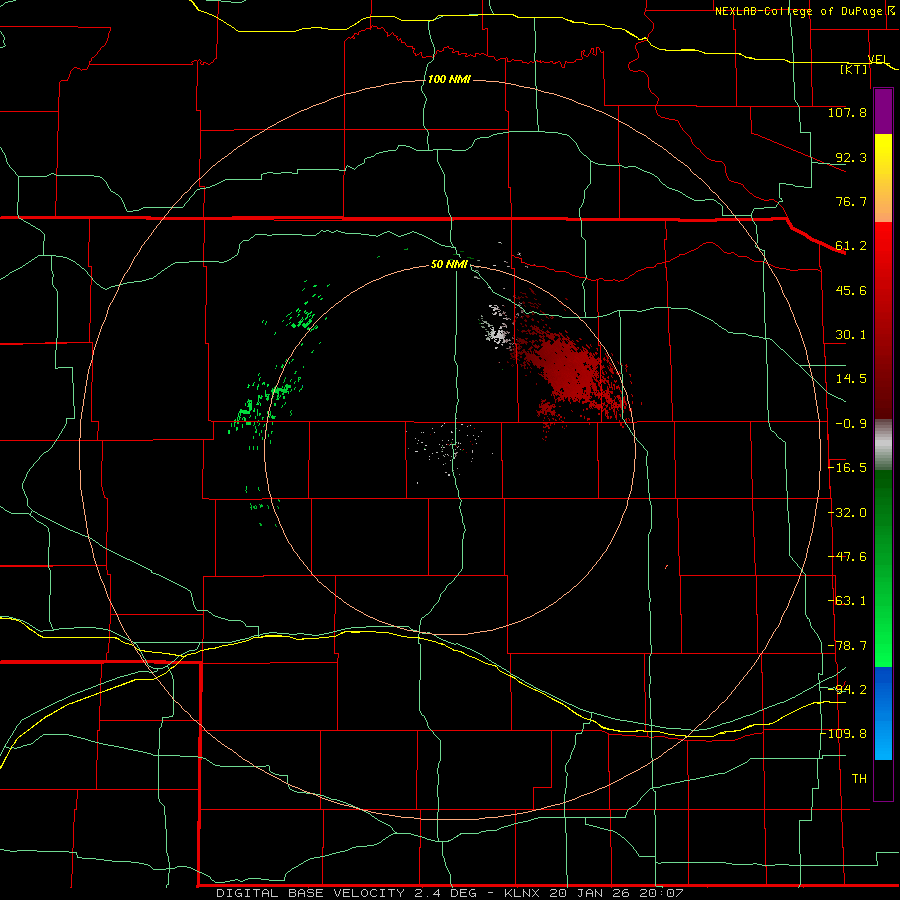The image size is (900, 900).
Task: Click the -16.5 velocity scale value
Action: [x=848, y=468]
